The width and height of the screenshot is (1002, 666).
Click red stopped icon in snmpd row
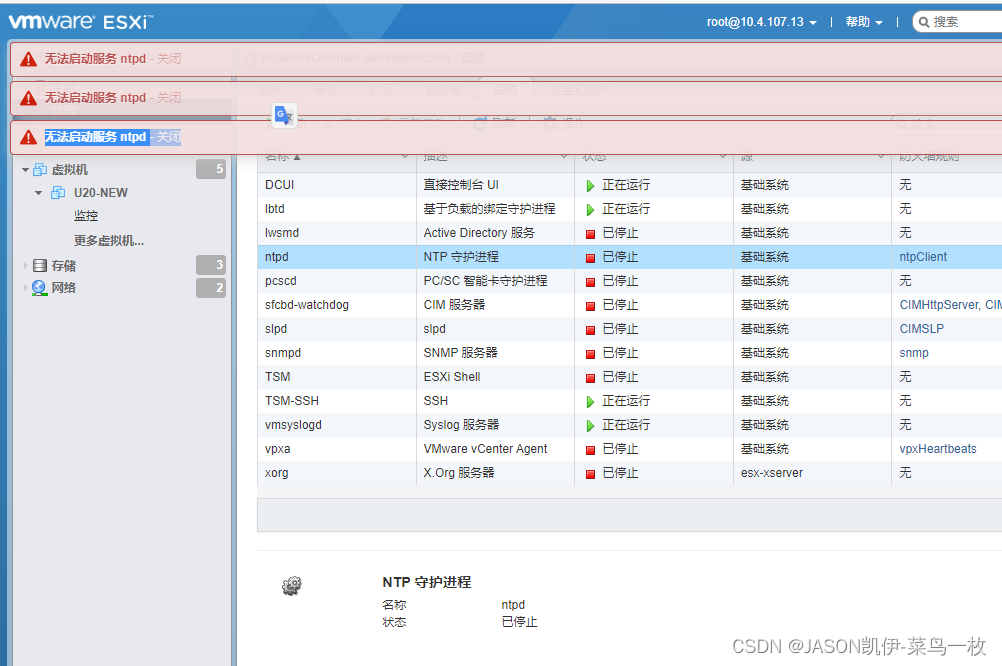(590, 354)
